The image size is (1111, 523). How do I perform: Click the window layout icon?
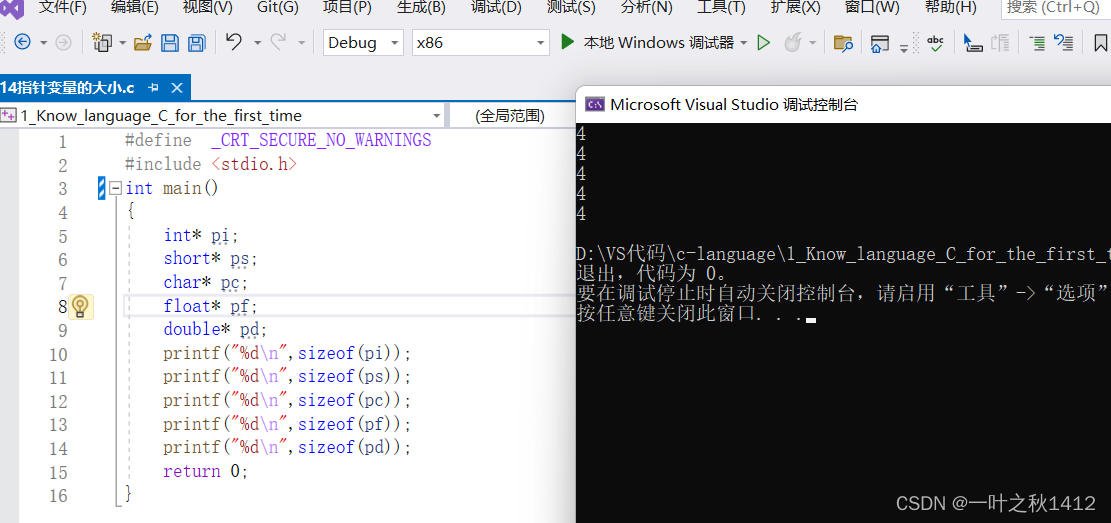point(880,43)
